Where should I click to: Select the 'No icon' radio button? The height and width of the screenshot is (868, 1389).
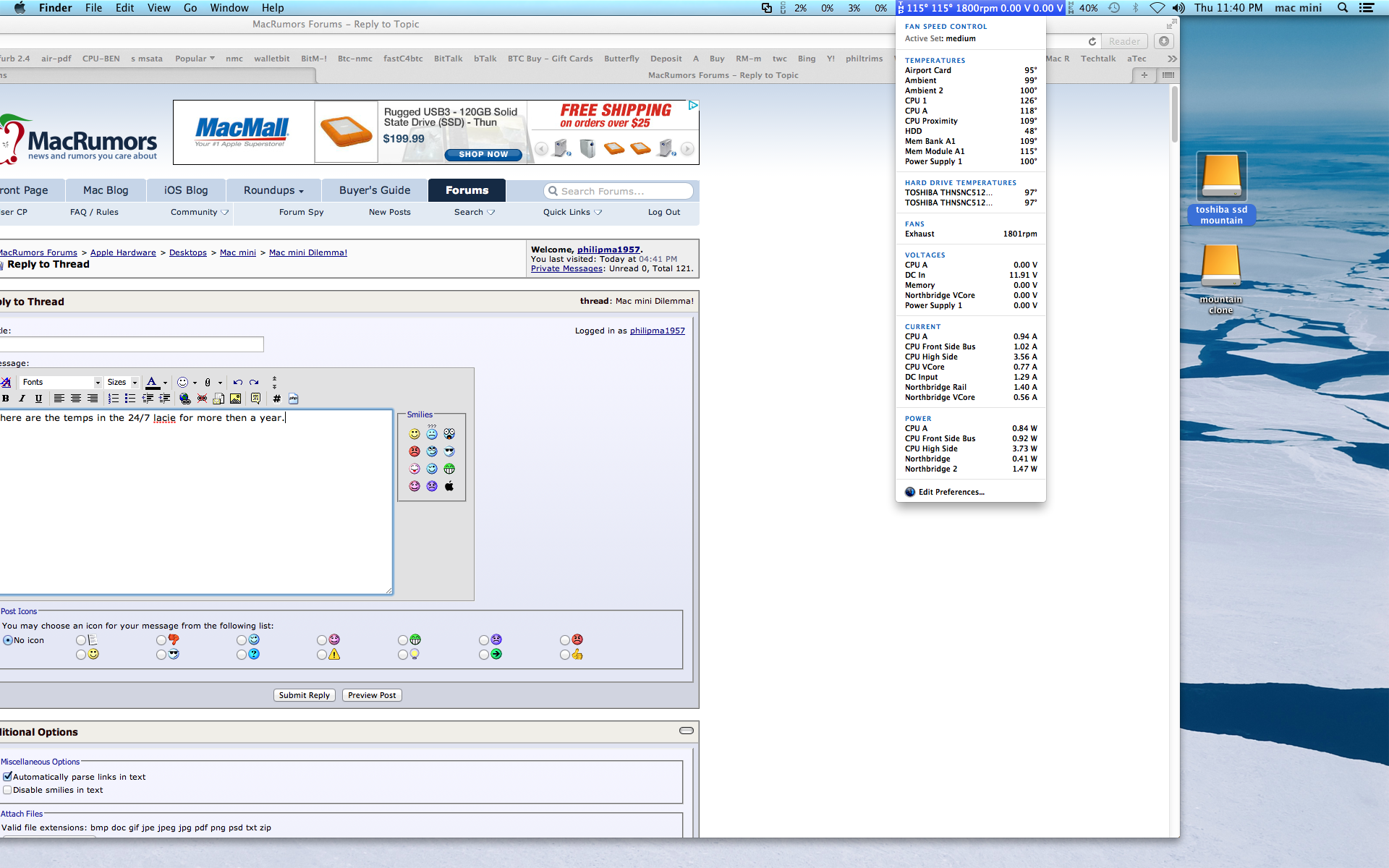point(8,640)
